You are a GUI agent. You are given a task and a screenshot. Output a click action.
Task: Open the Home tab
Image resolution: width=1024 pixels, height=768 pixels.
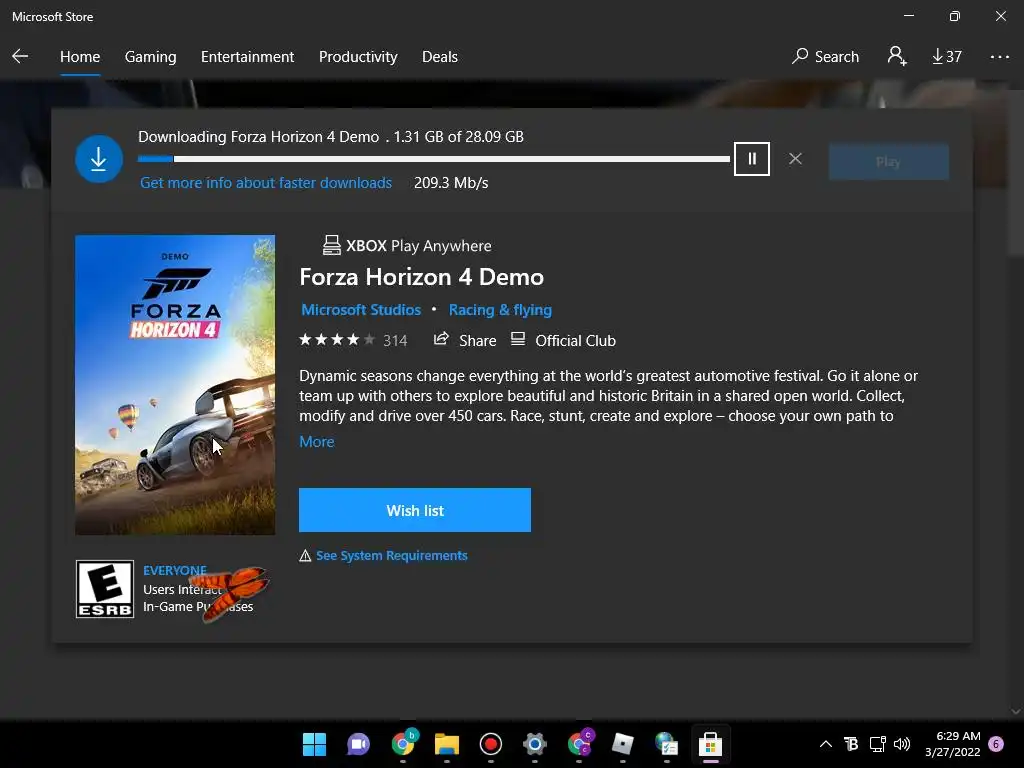[x=80, y=57]
